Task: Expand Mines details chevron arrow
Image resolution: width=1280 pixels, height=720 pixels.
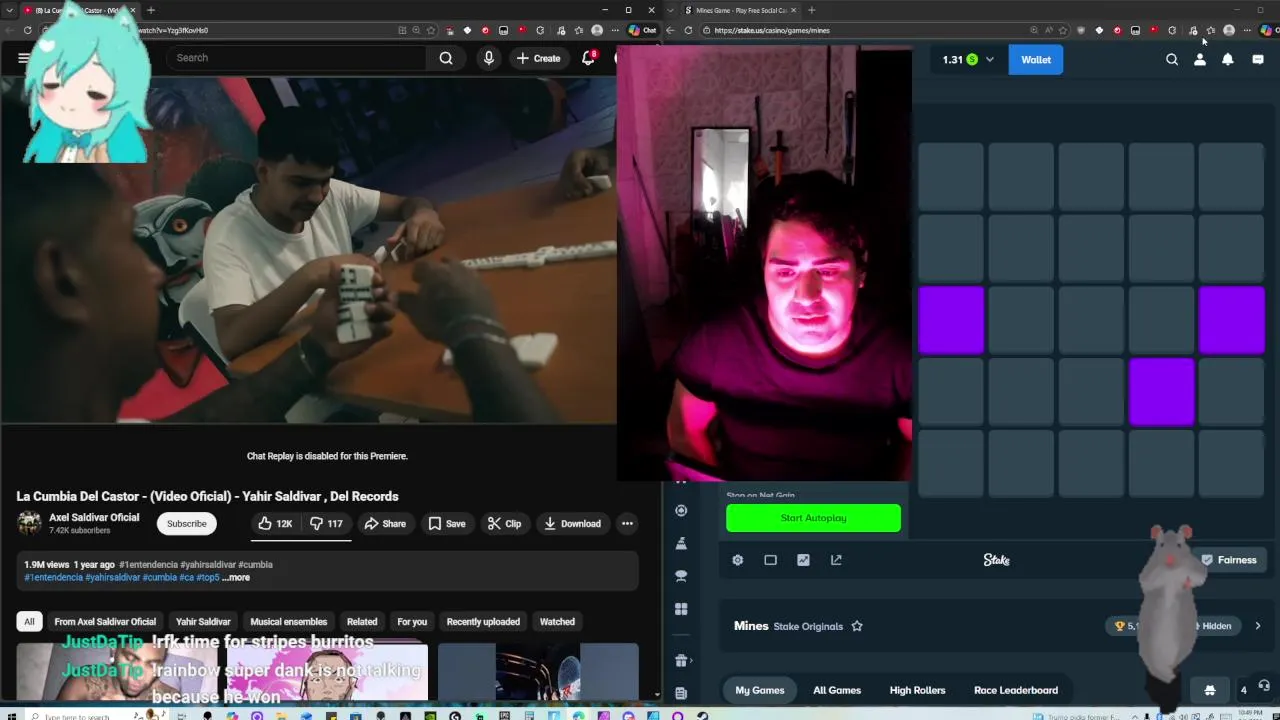Action: tap(1258, 626)
